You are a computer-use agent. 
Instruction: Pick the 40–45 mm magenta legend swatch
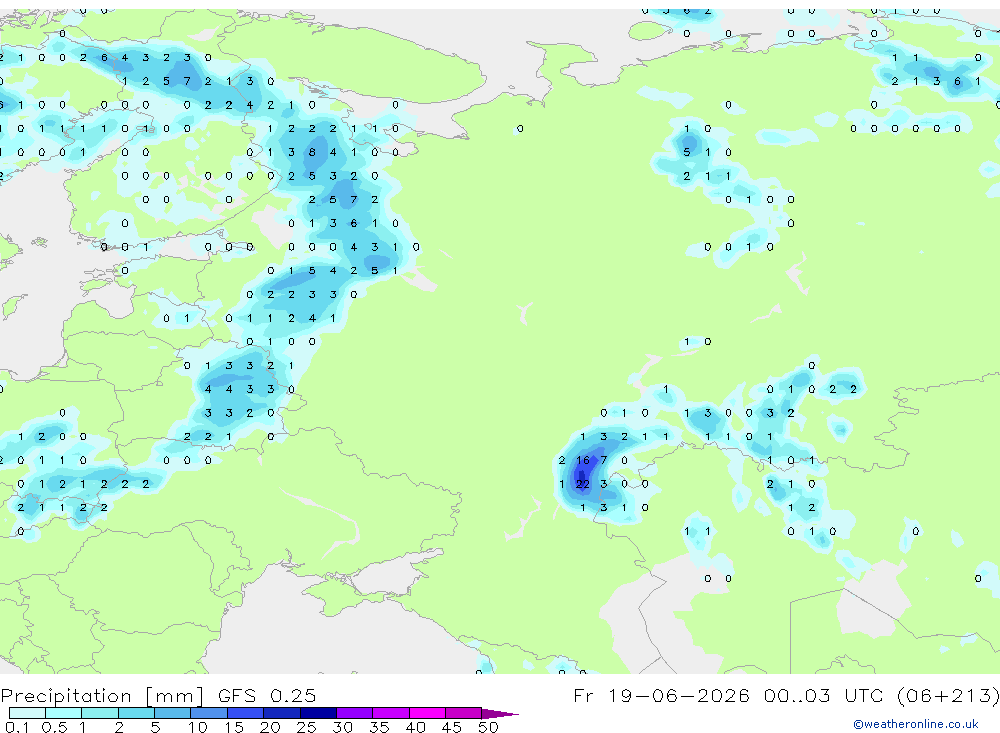click(x=427, y=713)
